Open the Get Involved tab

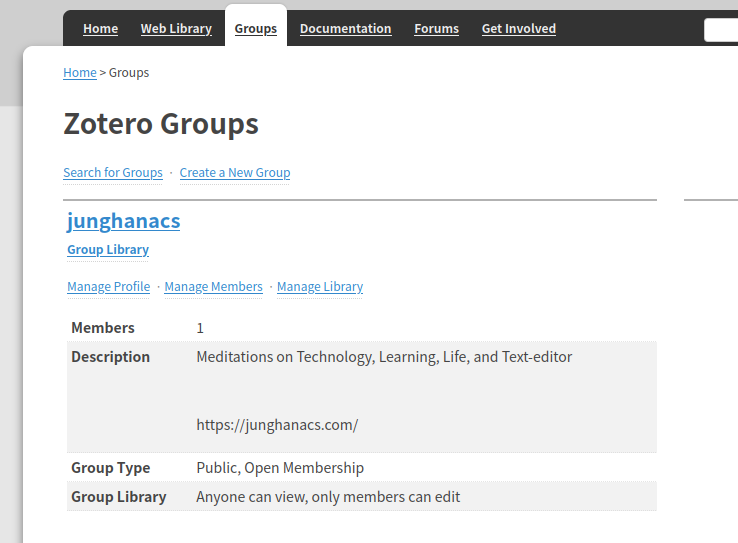(x=519, y=29)
